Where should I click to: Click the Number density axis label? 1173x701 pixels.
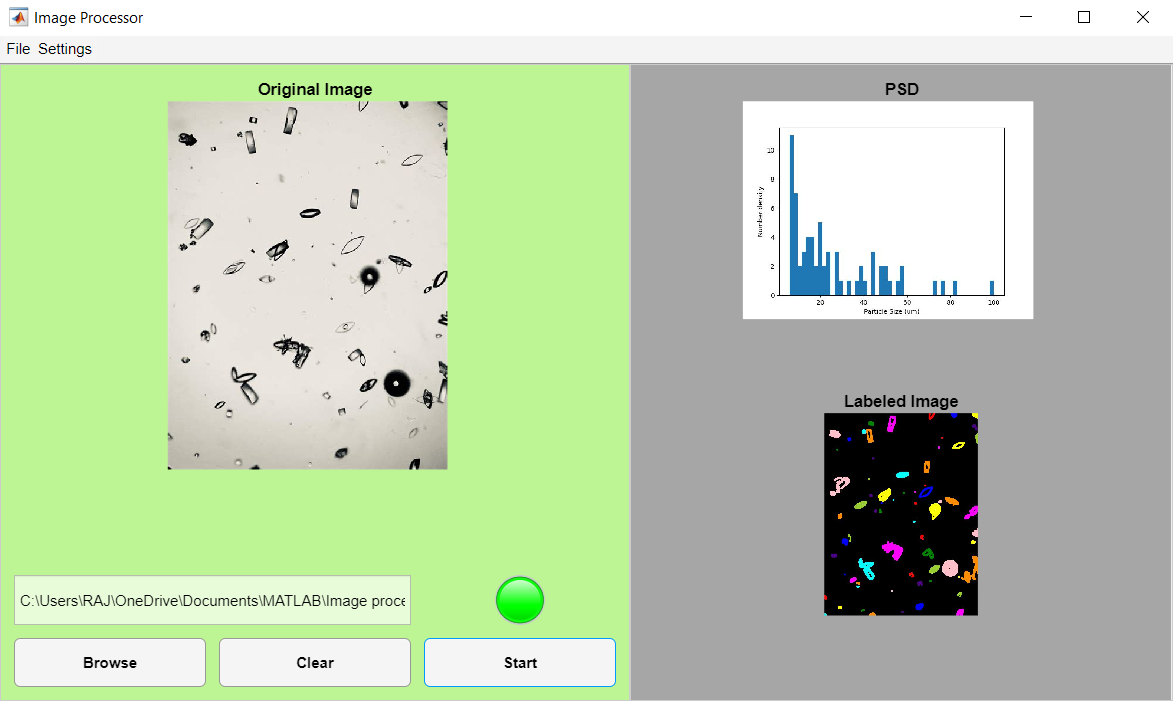[762, 210]
